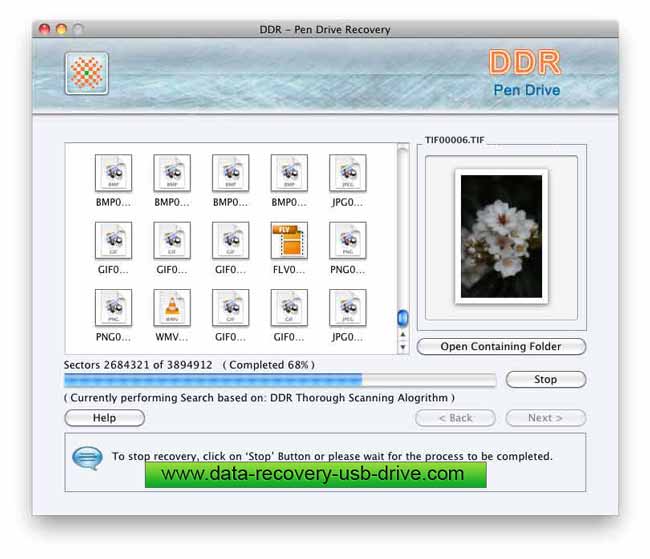
Task: Click the blue scanning progress bar
Action: pyautogui.click(x=280, y=380)
